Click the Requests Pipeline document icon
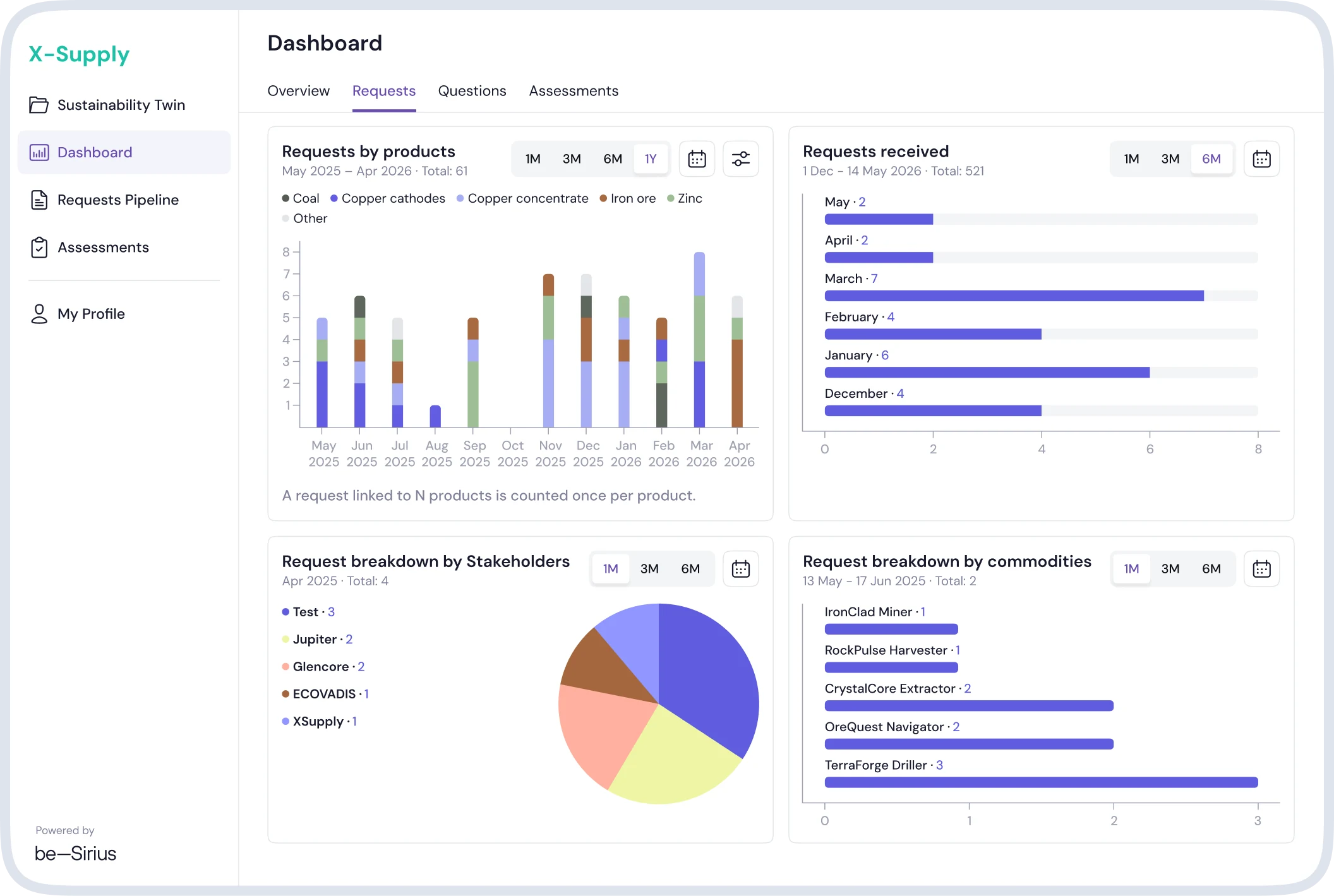The height and width of the screenshot is (896, 1334). [x=39, y=200]
